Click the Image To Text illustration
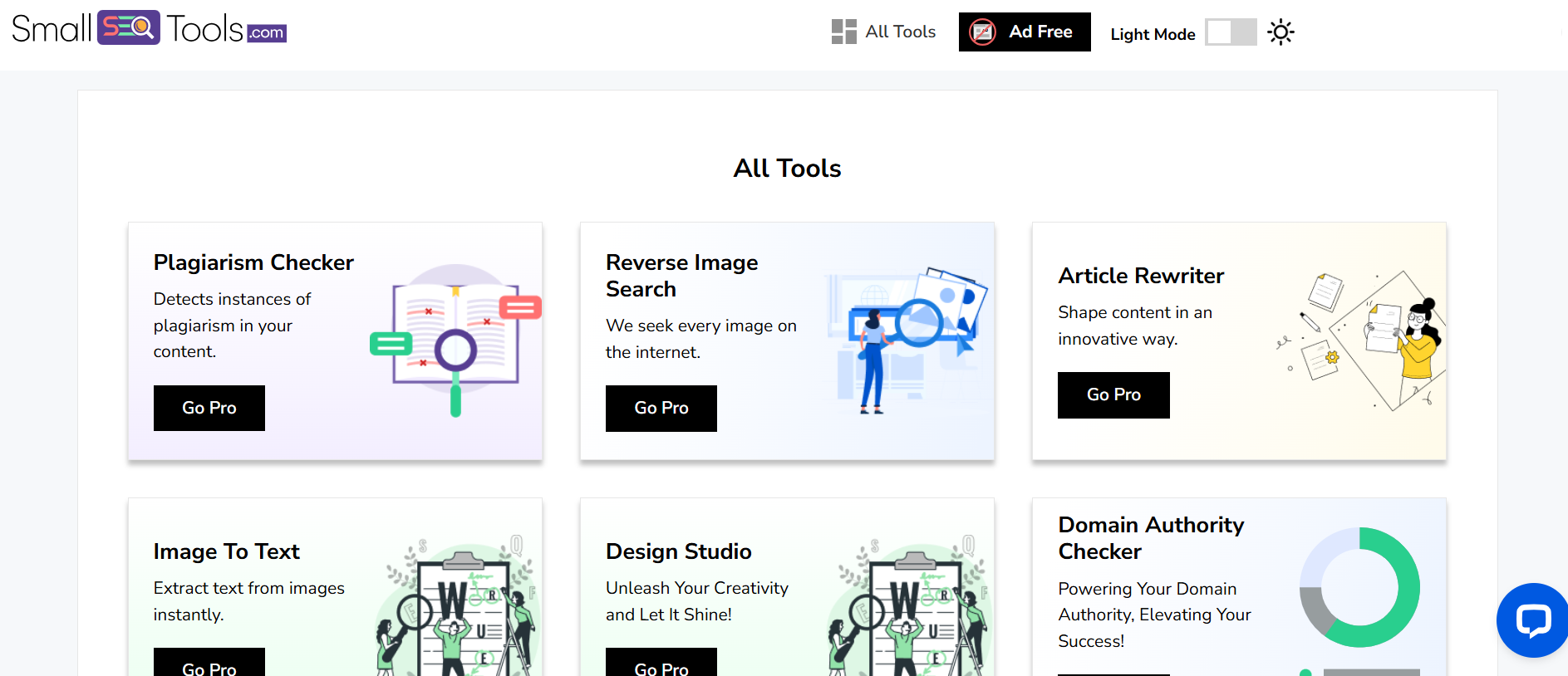The image size is (1568, 676). point(457,606)
